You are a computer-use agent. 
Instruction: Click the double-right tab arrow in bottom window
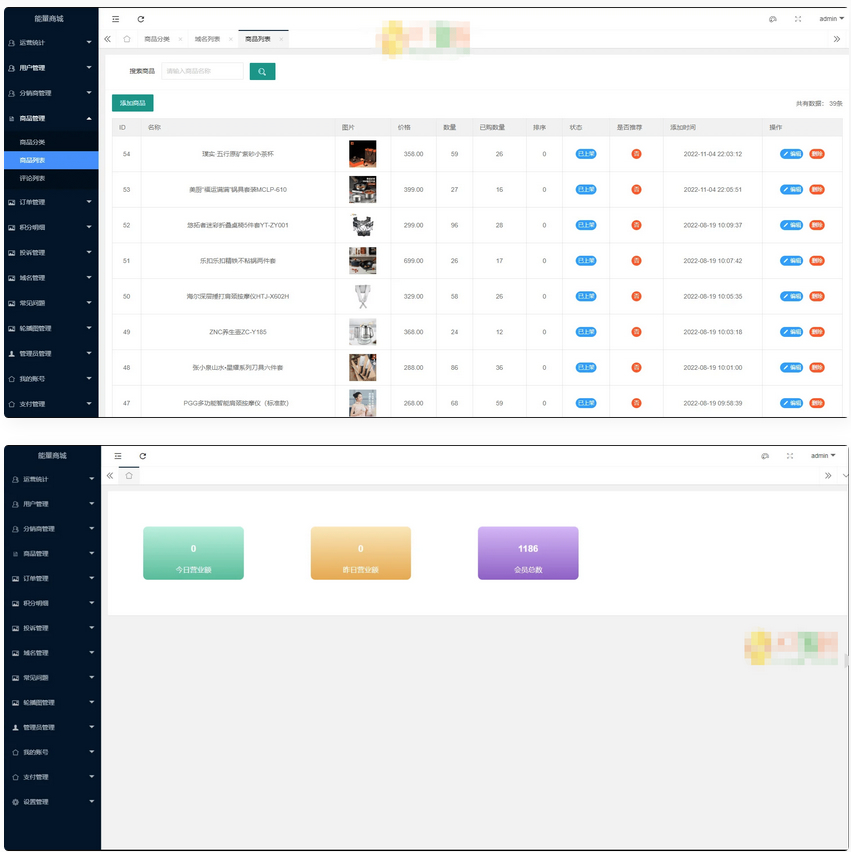(x=828, y=476)
